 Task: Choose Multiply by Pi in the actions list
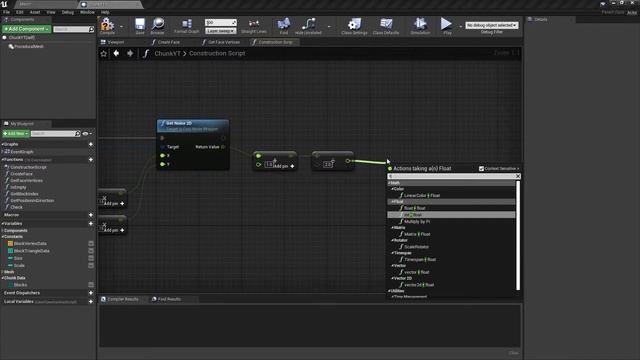tap(417, 222)
